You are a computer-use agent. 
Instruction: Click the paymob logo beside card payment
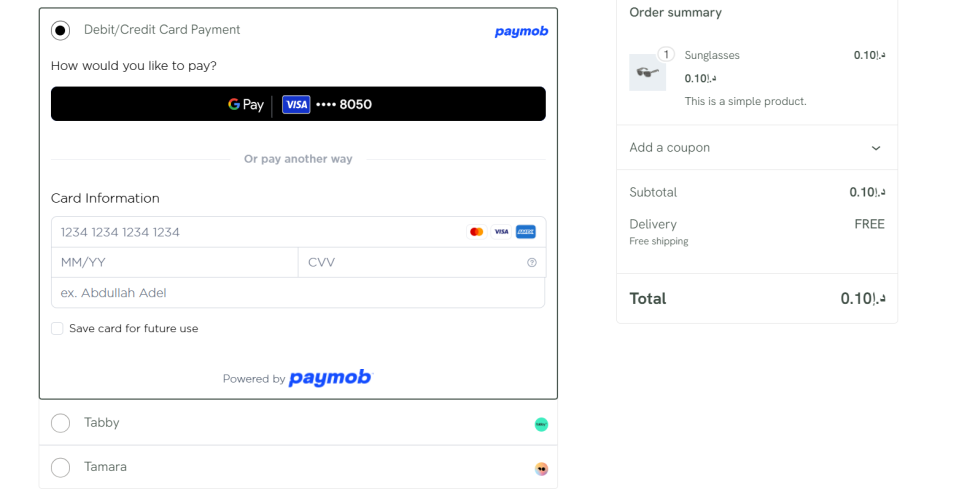521,31
